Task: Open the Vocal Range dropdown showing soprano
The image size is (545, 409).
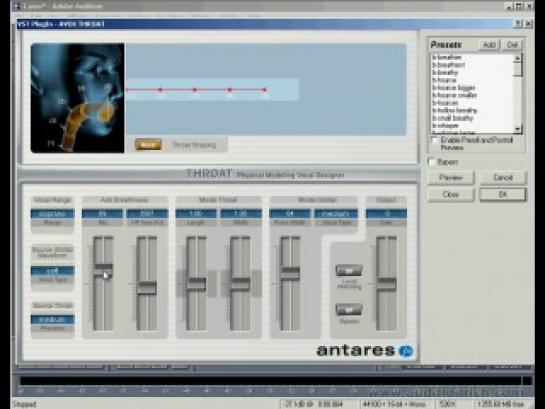Action: tap(52, 213)
